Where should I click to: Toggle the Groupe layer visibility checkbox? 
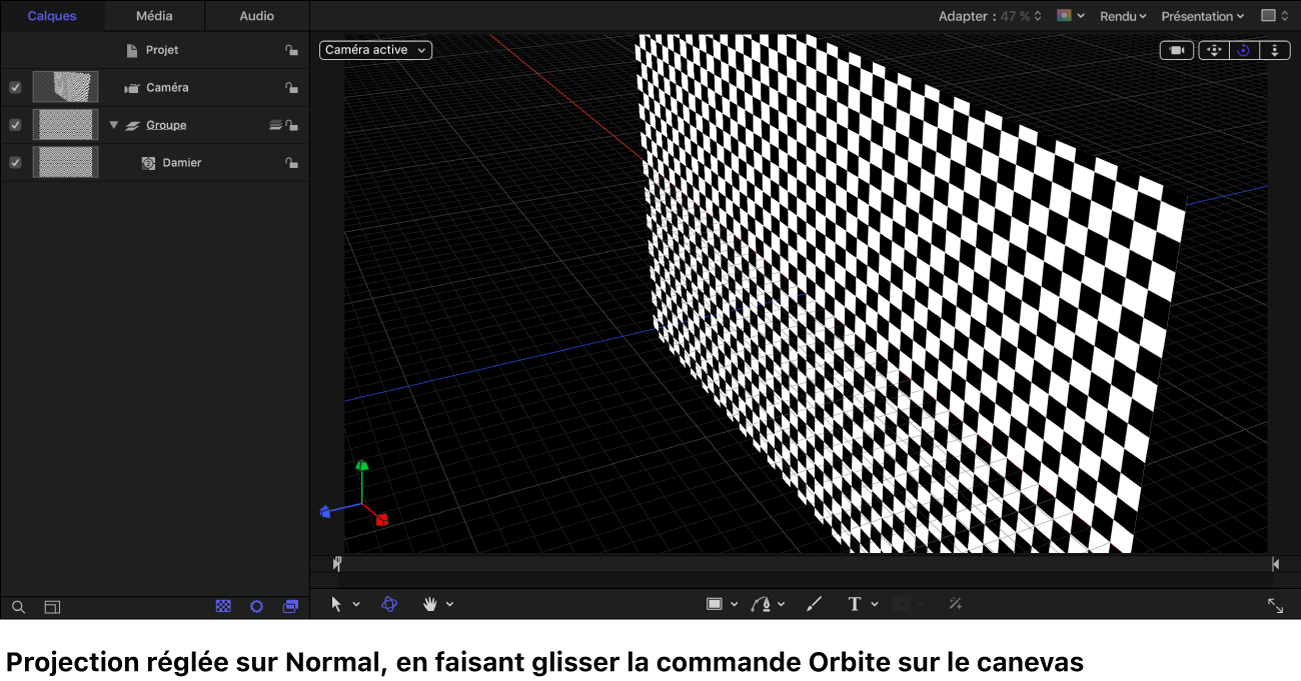(15, 125)
